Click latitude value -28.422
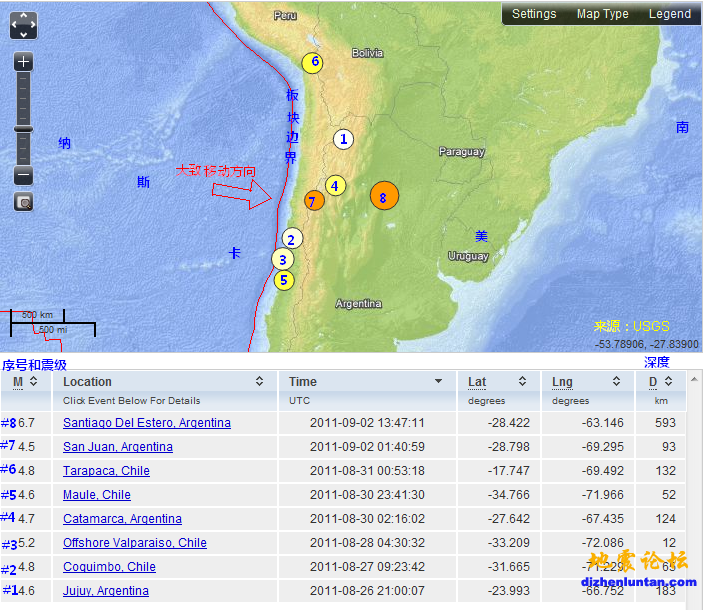Image resolution: width=704 pixels, height=610 pixels. click(x=508, y=423)
